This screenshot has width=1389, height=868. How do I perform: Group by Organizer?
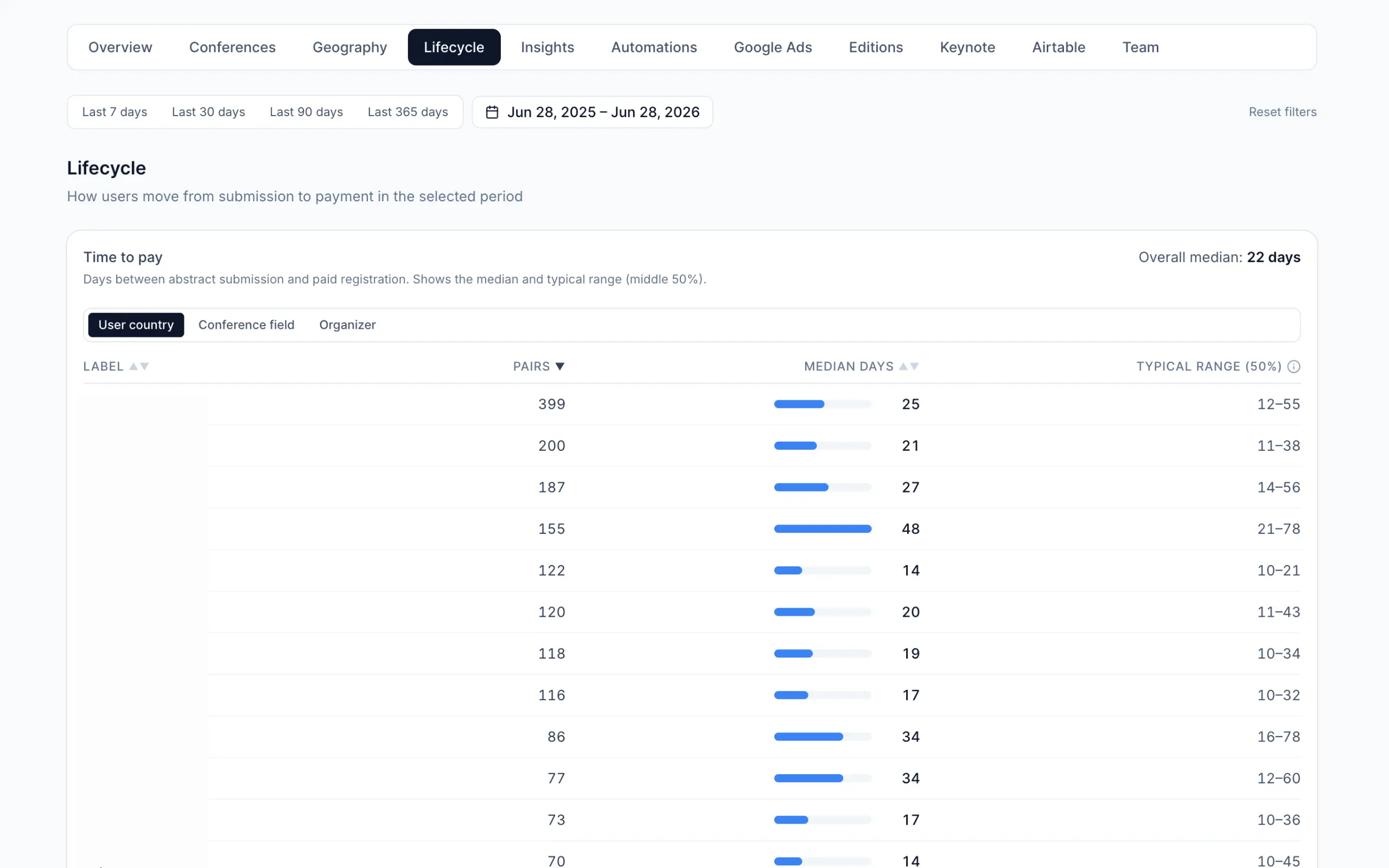(x=347, y=325)
